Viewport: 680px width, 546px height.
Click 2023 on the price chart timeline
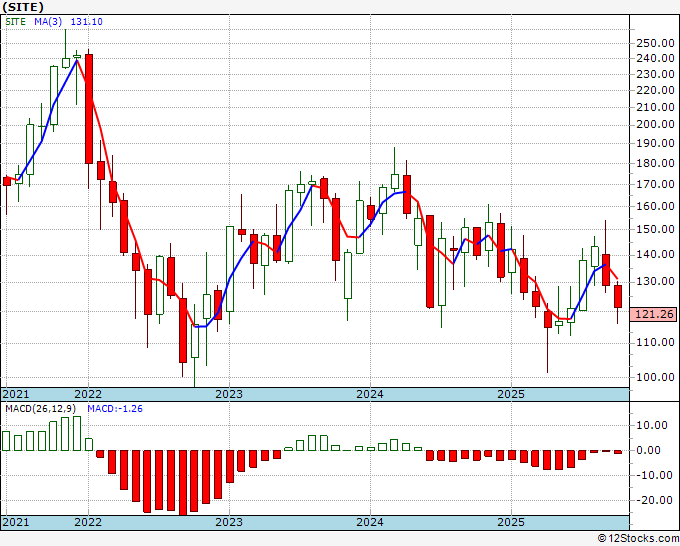pos(229,394)
